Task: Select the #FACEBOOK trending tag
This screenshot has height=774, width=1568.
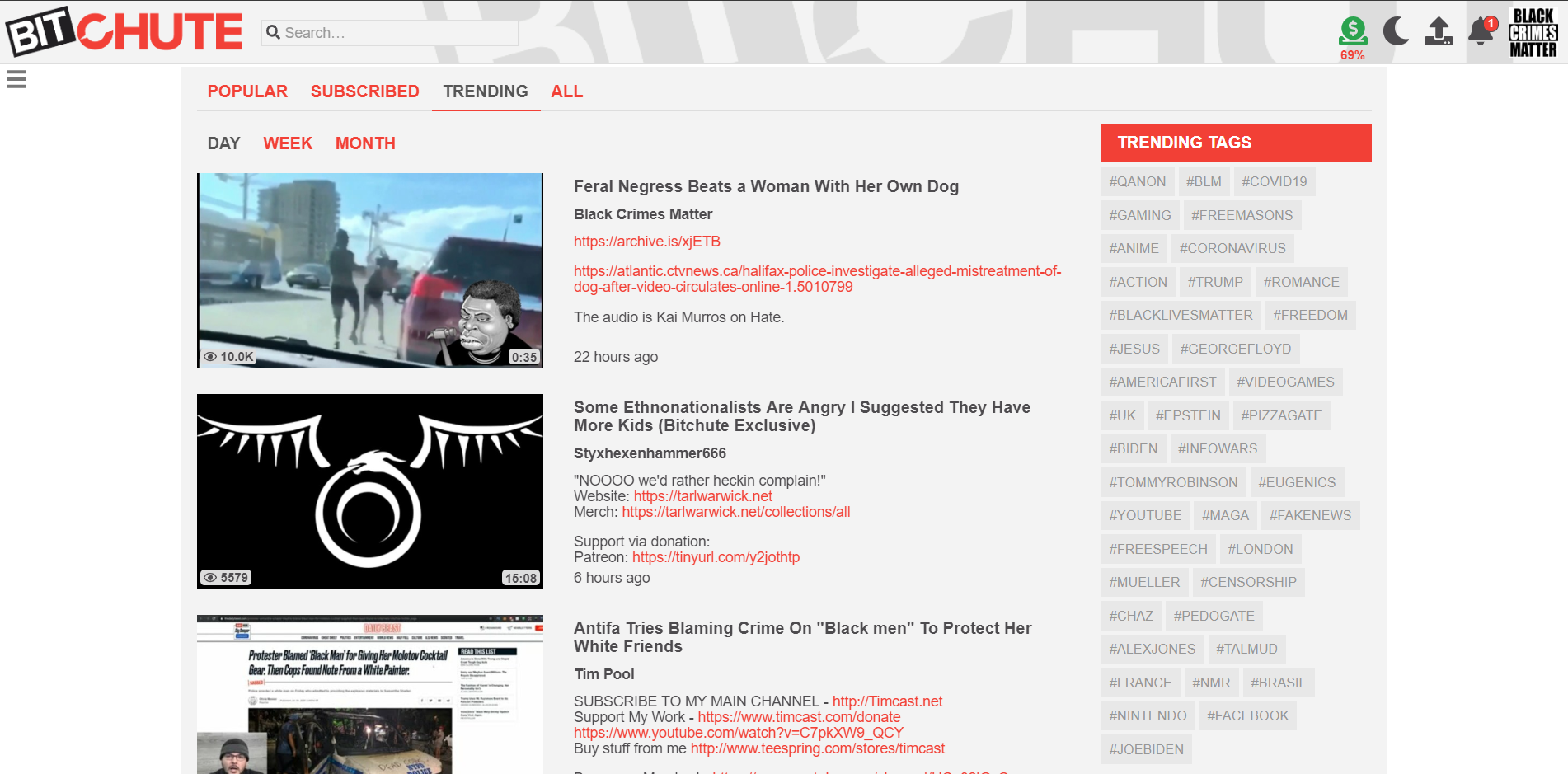Action: pos(1248,715)
